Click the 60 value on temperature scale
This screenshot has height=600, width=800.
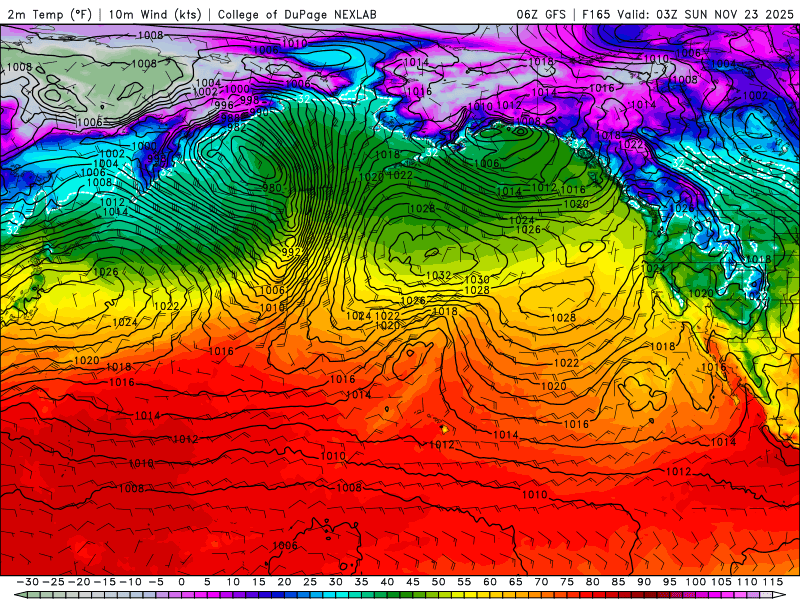pos(490,582)
